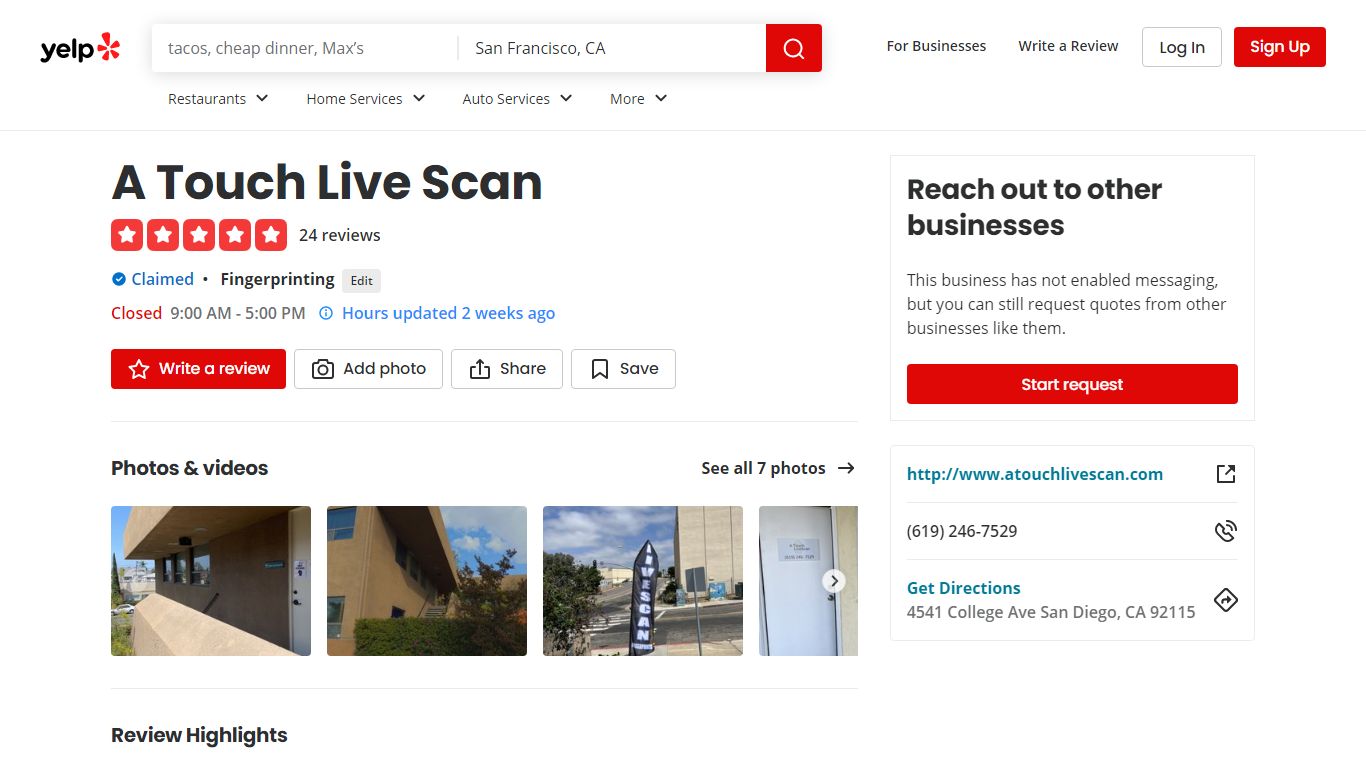1366x768 pixels.
Task: Click the info icon before Hours updated
Action: pyautogui.click(x=326, y=313)
